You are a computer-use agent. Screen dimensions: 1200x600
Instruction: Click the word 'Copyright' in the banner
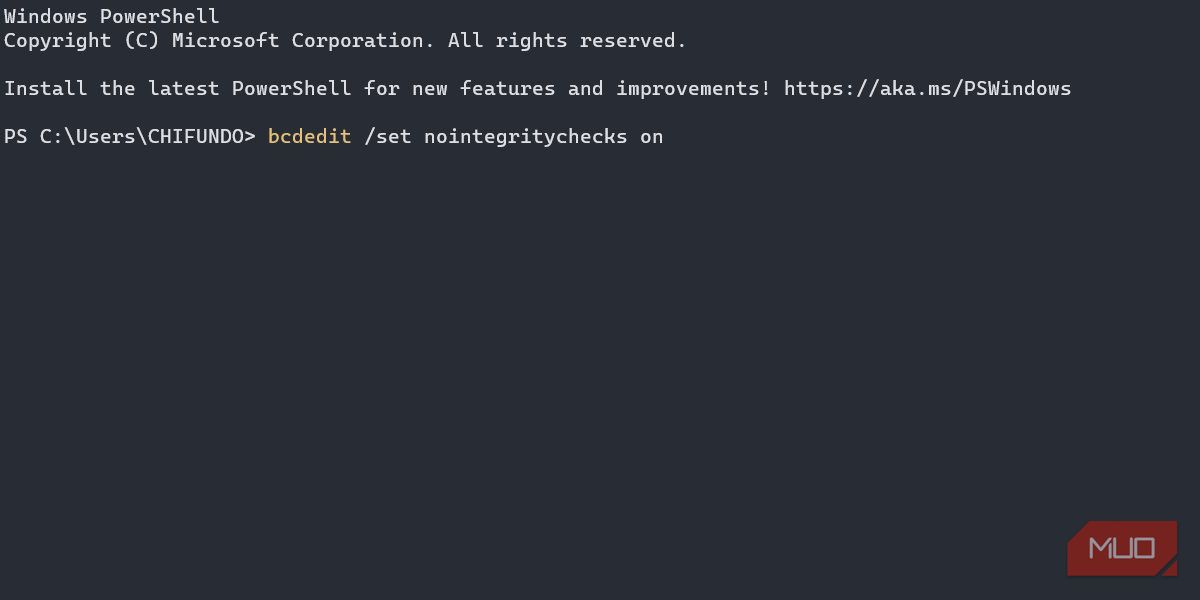point(58,41)
